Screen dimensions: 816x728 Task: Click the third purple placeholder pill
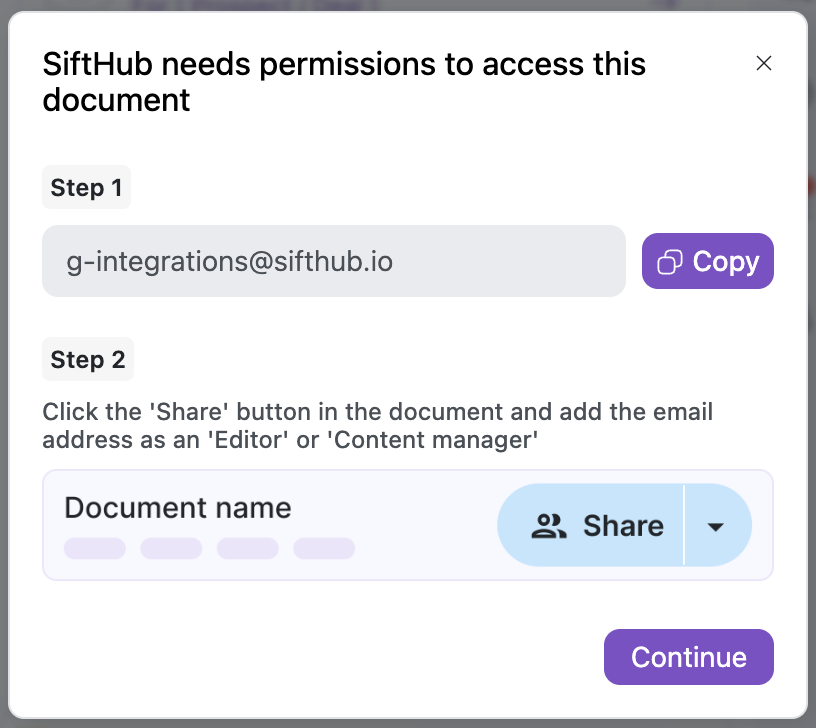click(x=247, y=548)
